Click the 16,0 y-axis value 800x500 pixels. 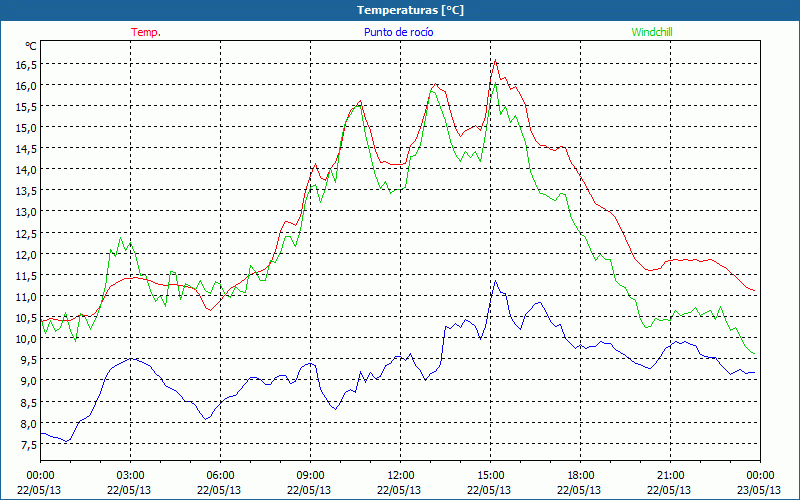26,85
